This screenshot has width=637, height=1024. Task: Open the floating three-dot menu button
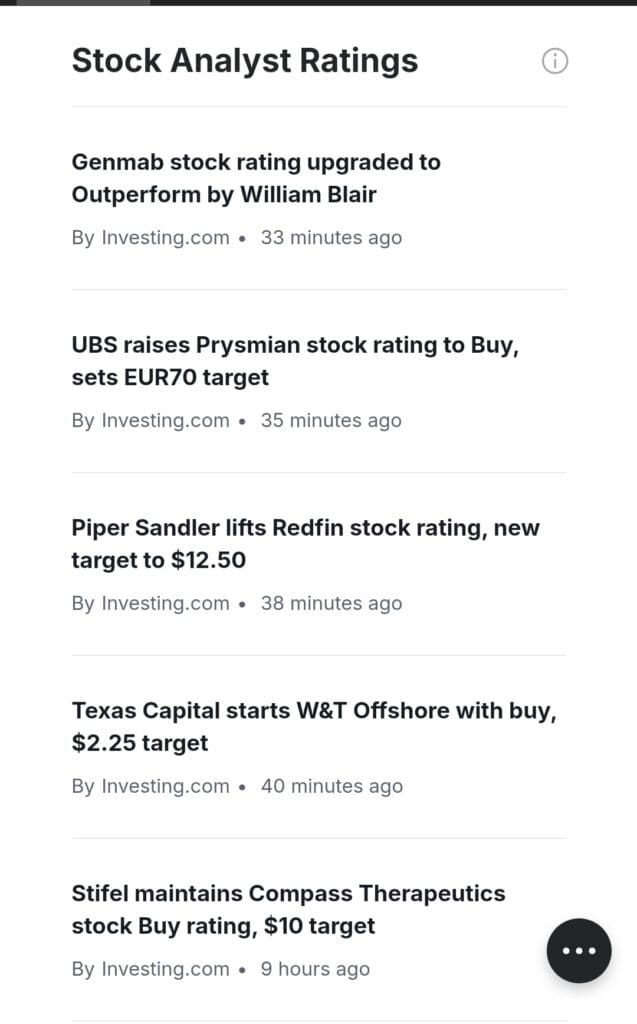[579, 950]
